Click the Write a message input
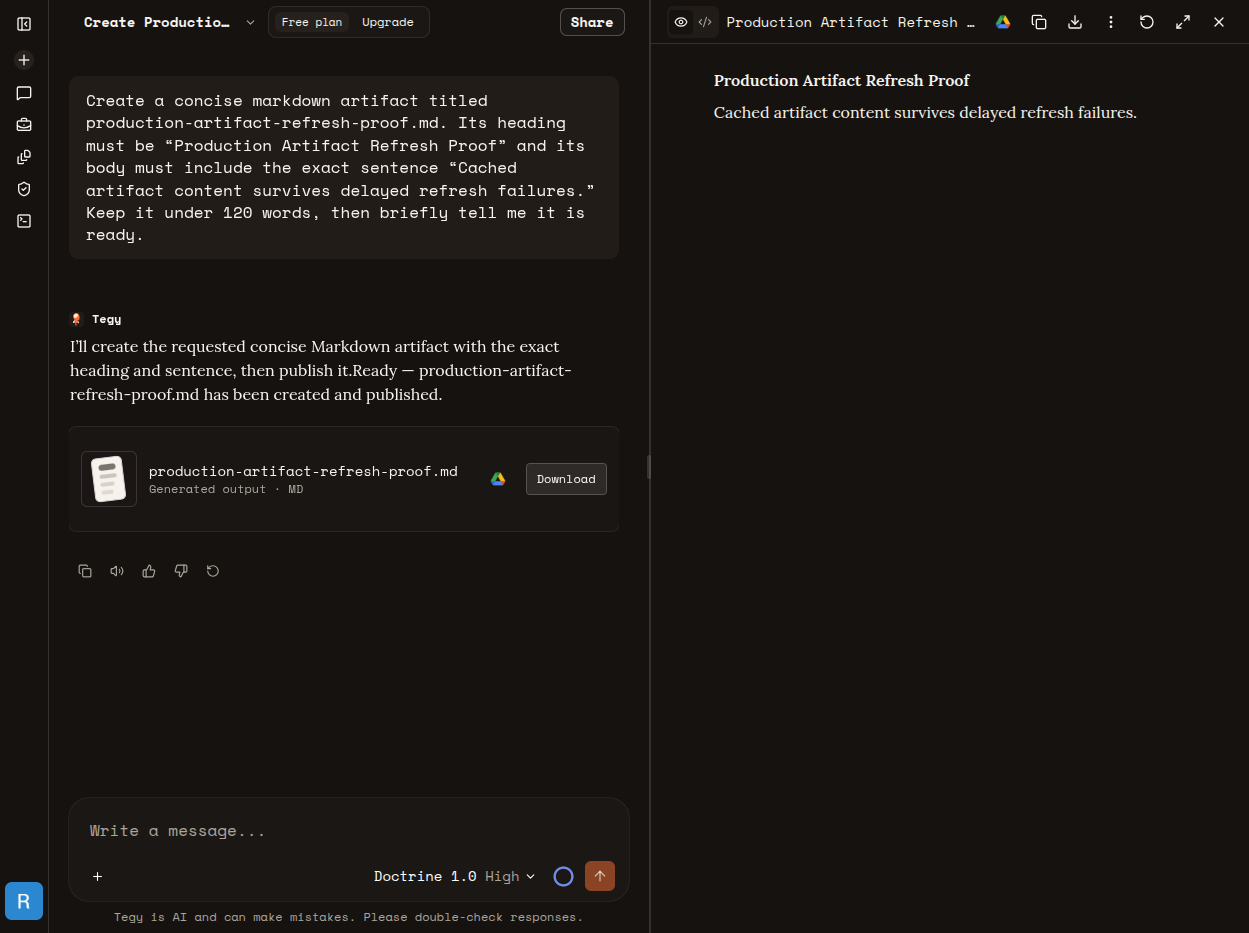This screenshot has width=1249, height=933. pyautogui.click(x=349, y=831)
